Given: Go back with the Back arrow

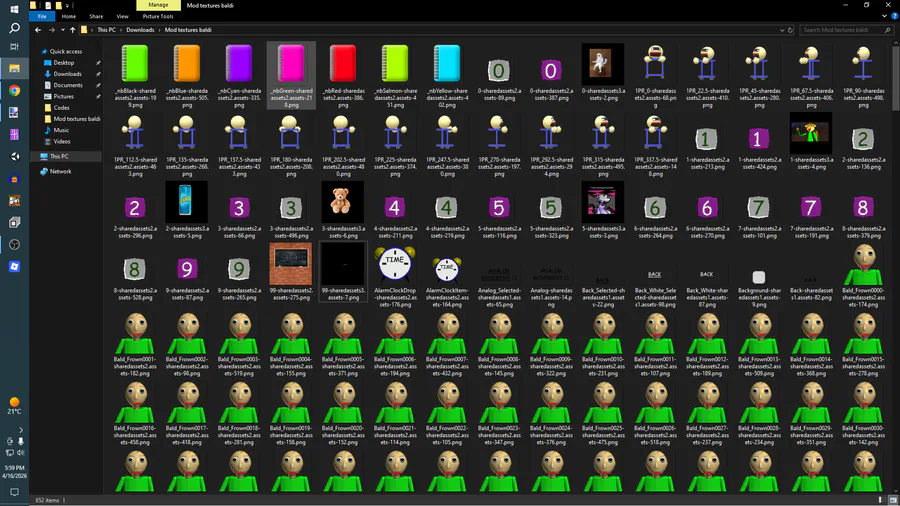Looking at the screenshot, I should [38, 30].
